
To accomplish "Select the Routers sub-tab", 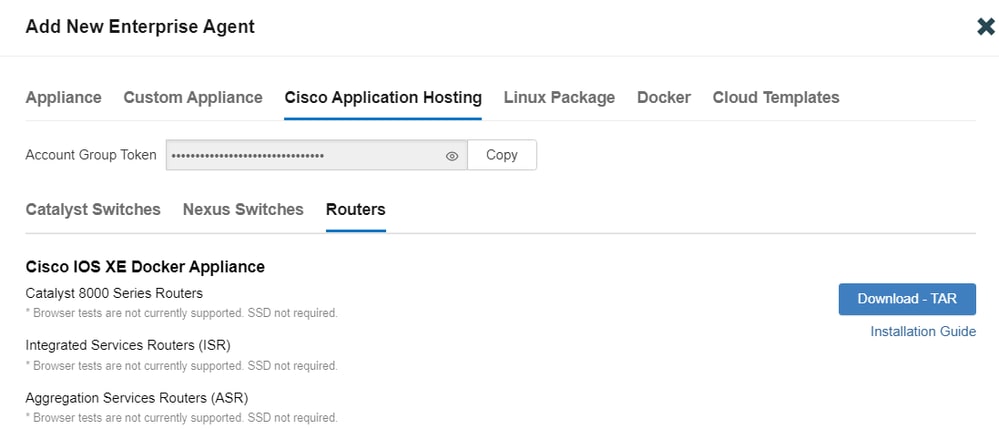I will (x=356, y=209).
